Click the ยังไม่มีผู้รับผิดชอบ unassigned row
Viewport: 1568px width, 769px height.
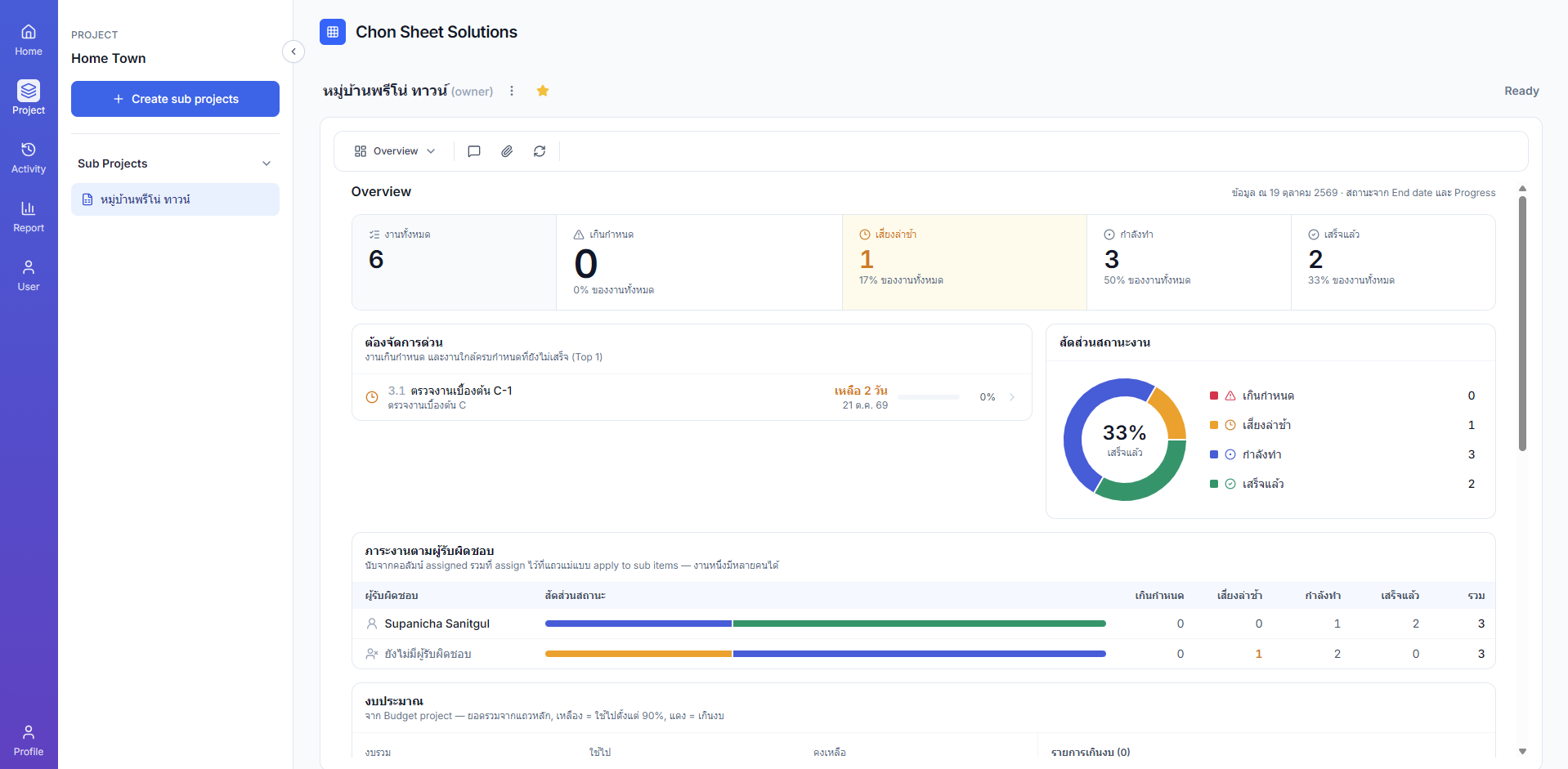click(924, 654)
